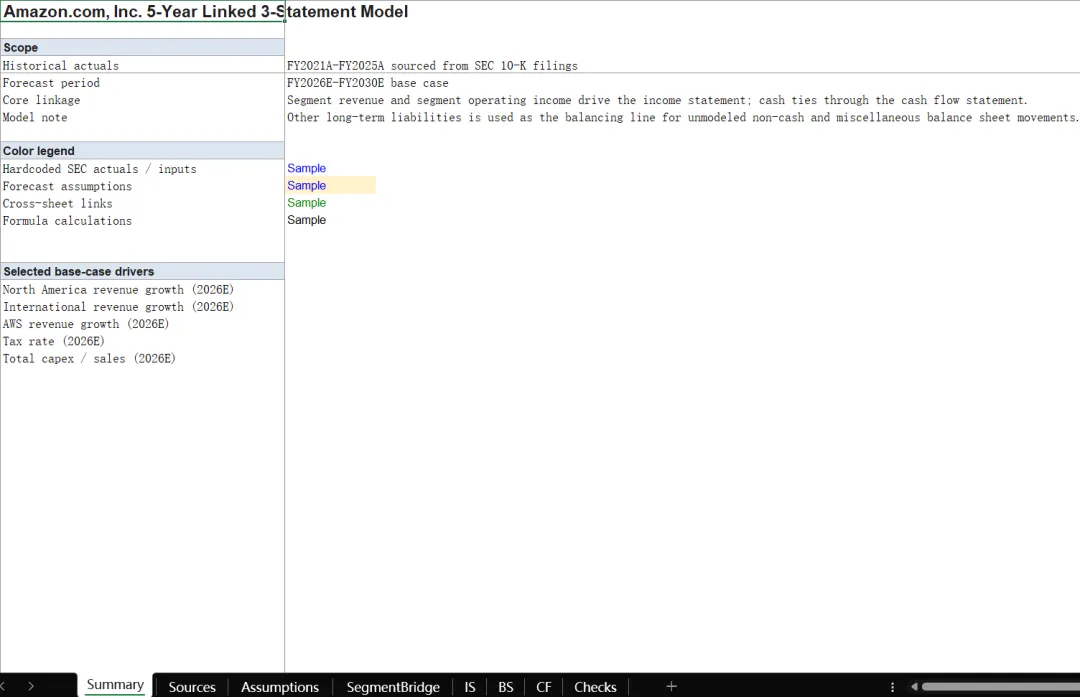Open the three-dot sheet options icon
Viewport: 1080px width, 697px height.
(892, 687)
